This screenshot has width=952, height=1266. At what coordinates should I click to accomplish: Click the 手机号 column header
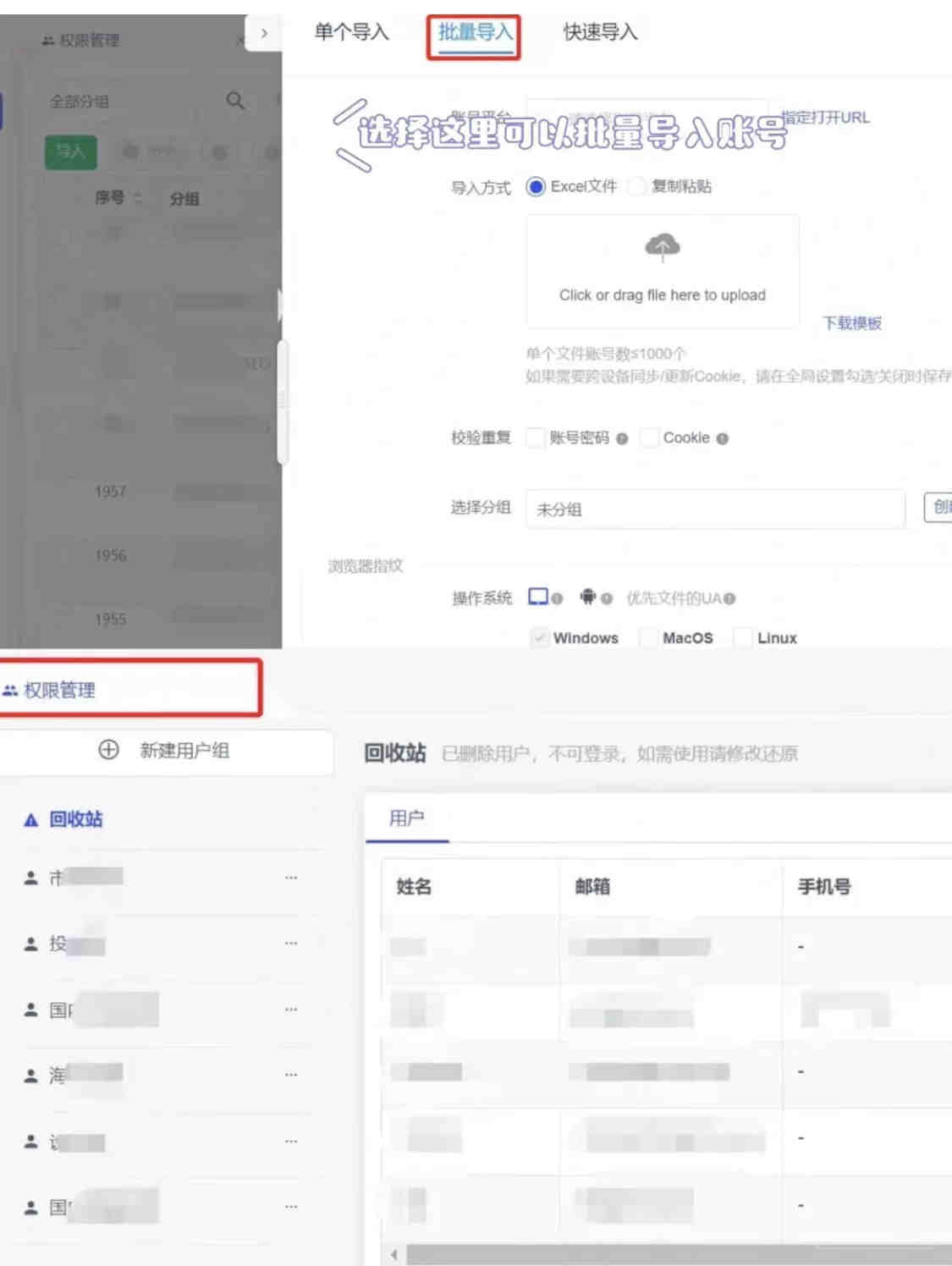(x=824, y=886)
